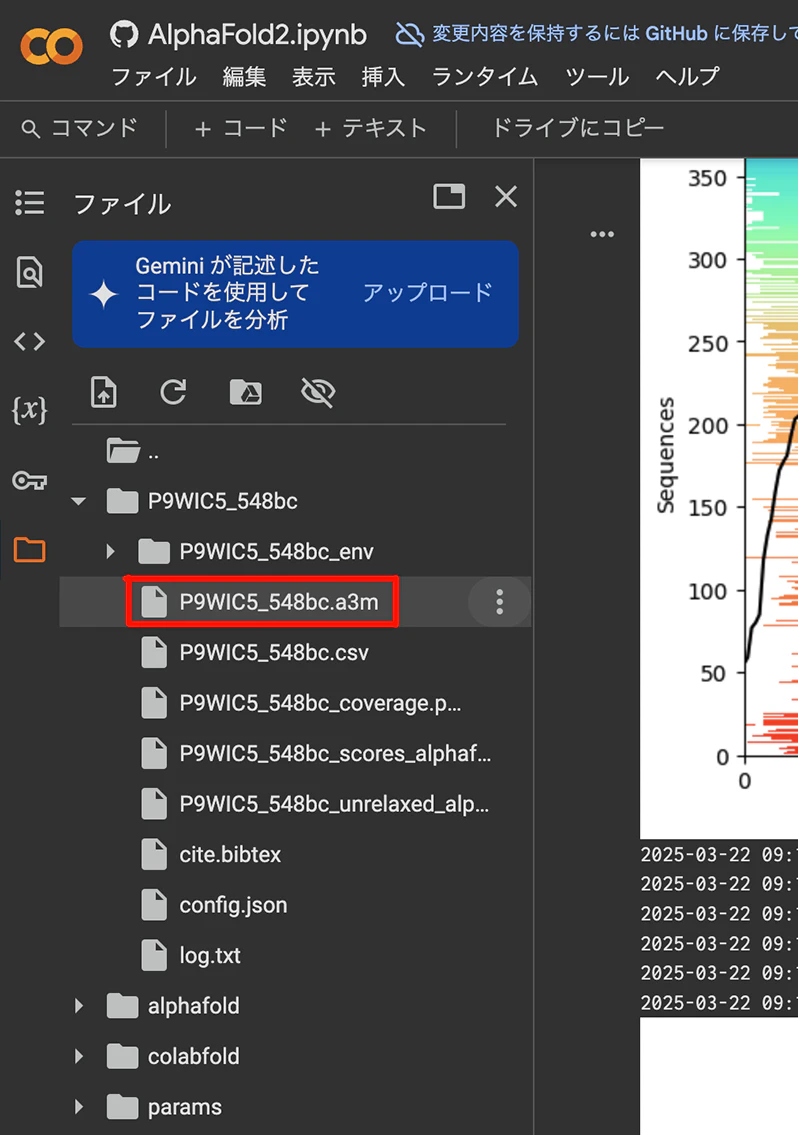Open the 挿入 menu

tap(383, 77)
